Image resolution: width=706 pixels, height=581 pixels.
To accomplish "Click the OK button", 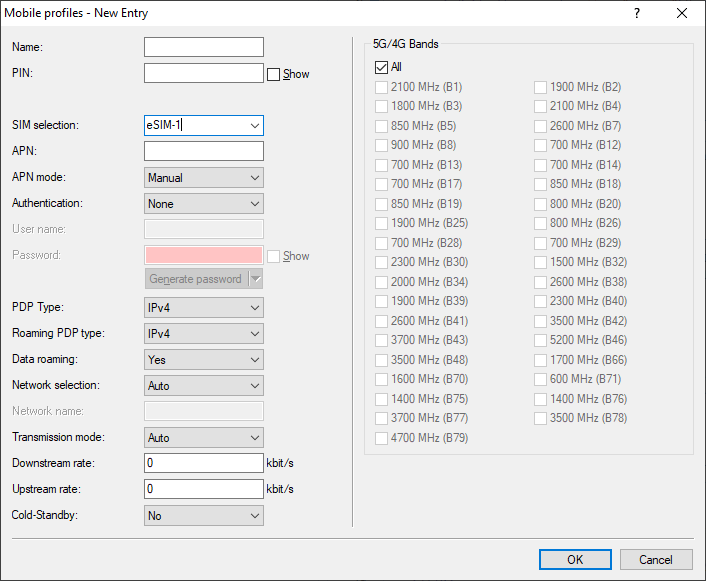I will [575, 559].
